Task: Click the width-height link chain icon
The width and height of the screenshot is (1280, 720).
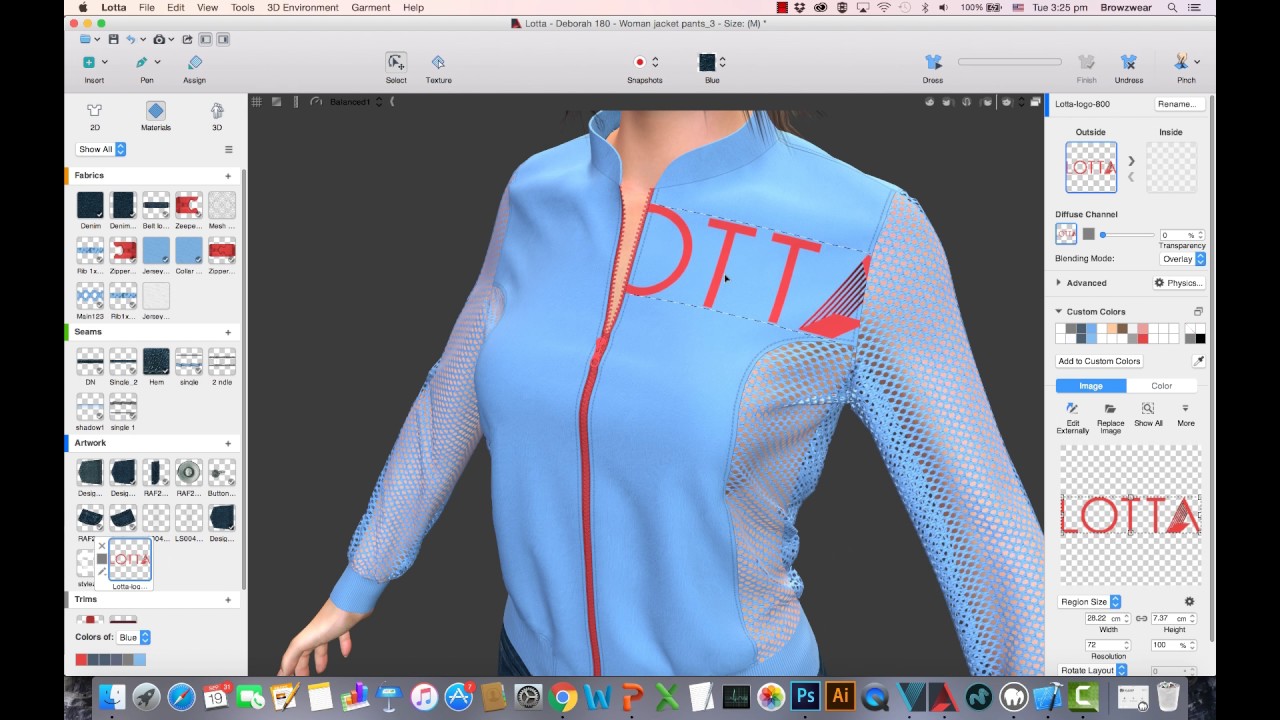Action: 1141,619
